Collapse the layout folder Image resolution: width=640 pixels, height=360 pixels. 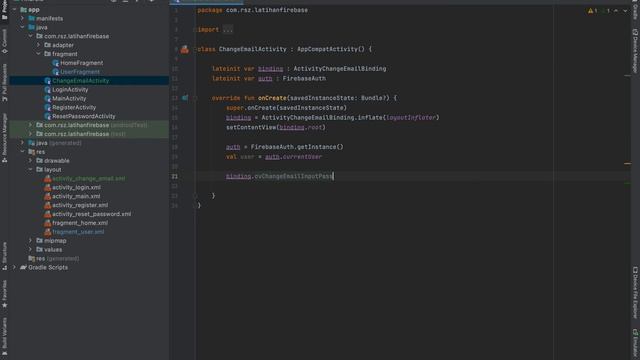click(x=31, y=169)
